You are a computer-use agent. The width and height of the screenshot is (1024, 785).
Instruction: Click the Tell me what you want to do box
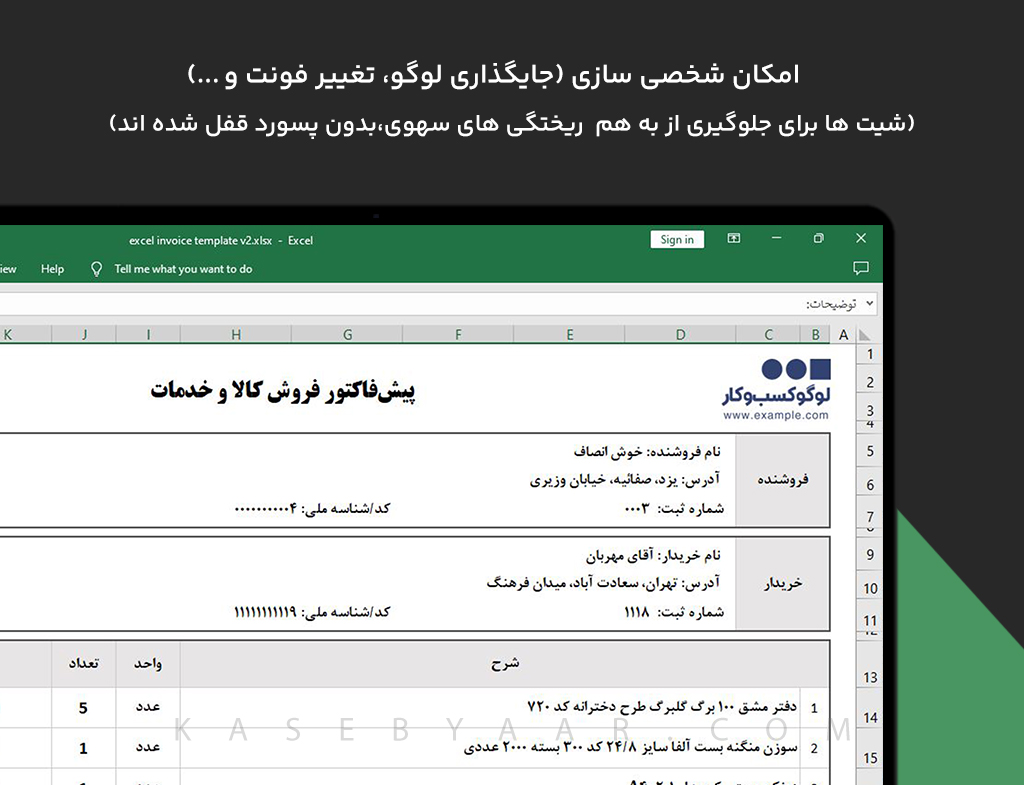pos(183,269)
